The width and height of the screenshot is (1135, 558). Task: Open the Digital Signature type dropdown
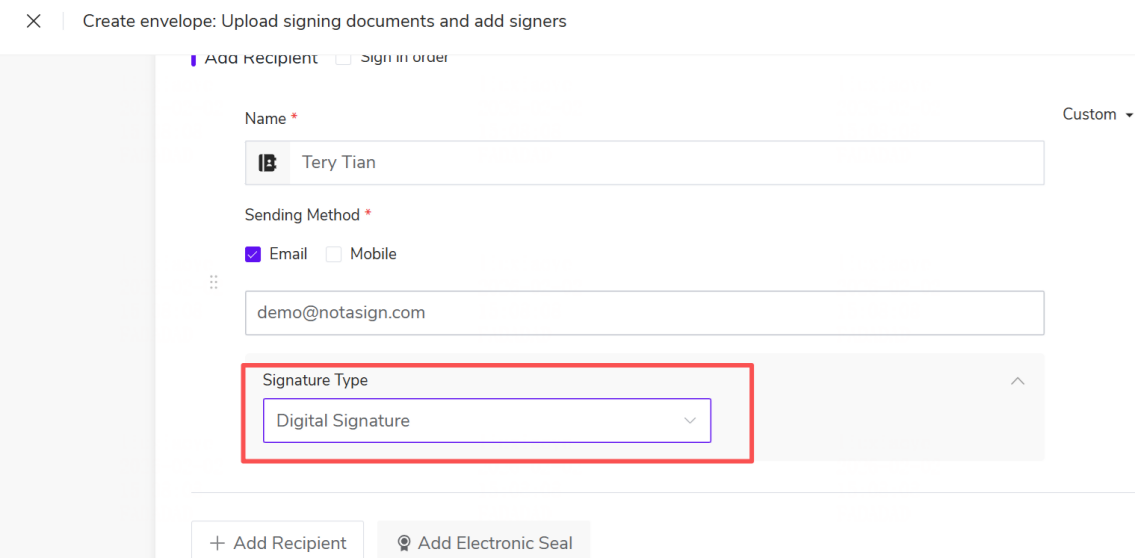click(x=486, y=421)
